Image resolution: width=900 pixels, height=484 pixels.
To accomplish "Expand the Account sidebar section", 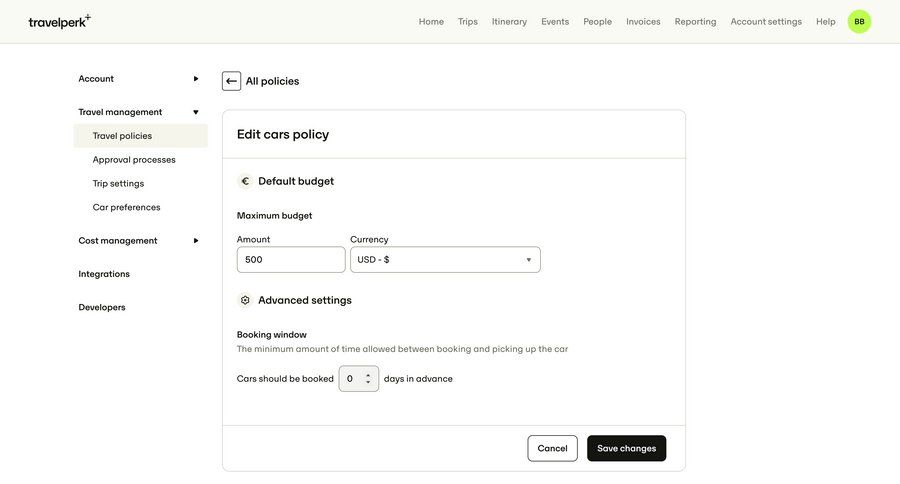I will point(196,79).
